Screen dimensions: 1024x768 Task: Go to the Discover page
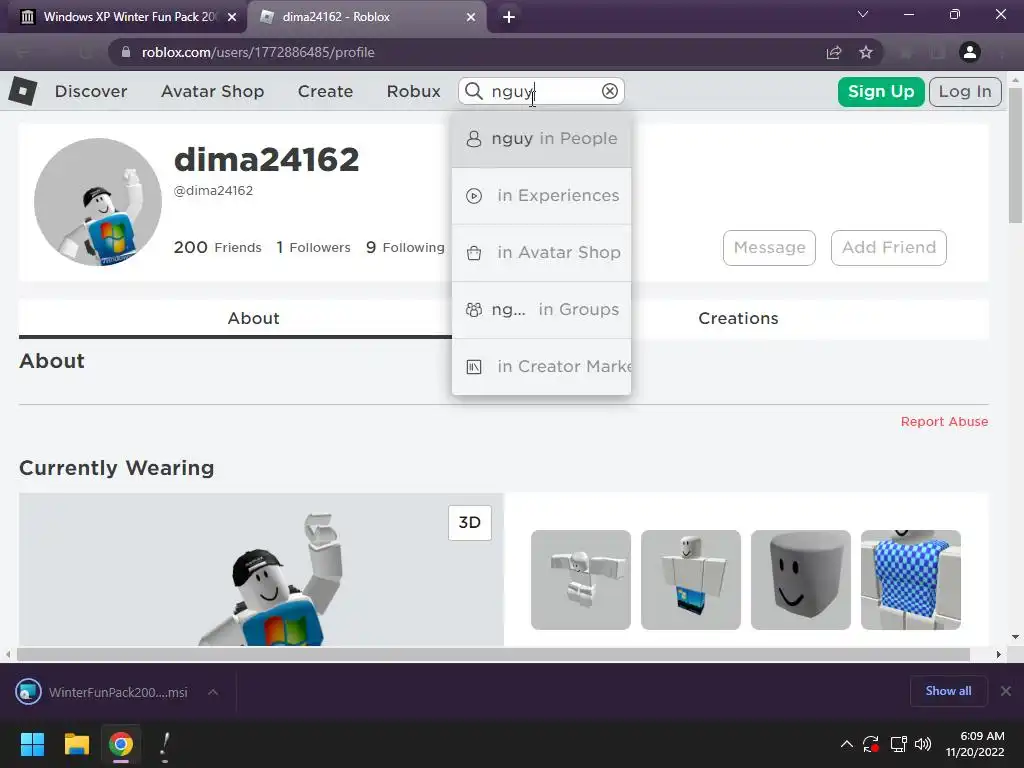(91, 91)
